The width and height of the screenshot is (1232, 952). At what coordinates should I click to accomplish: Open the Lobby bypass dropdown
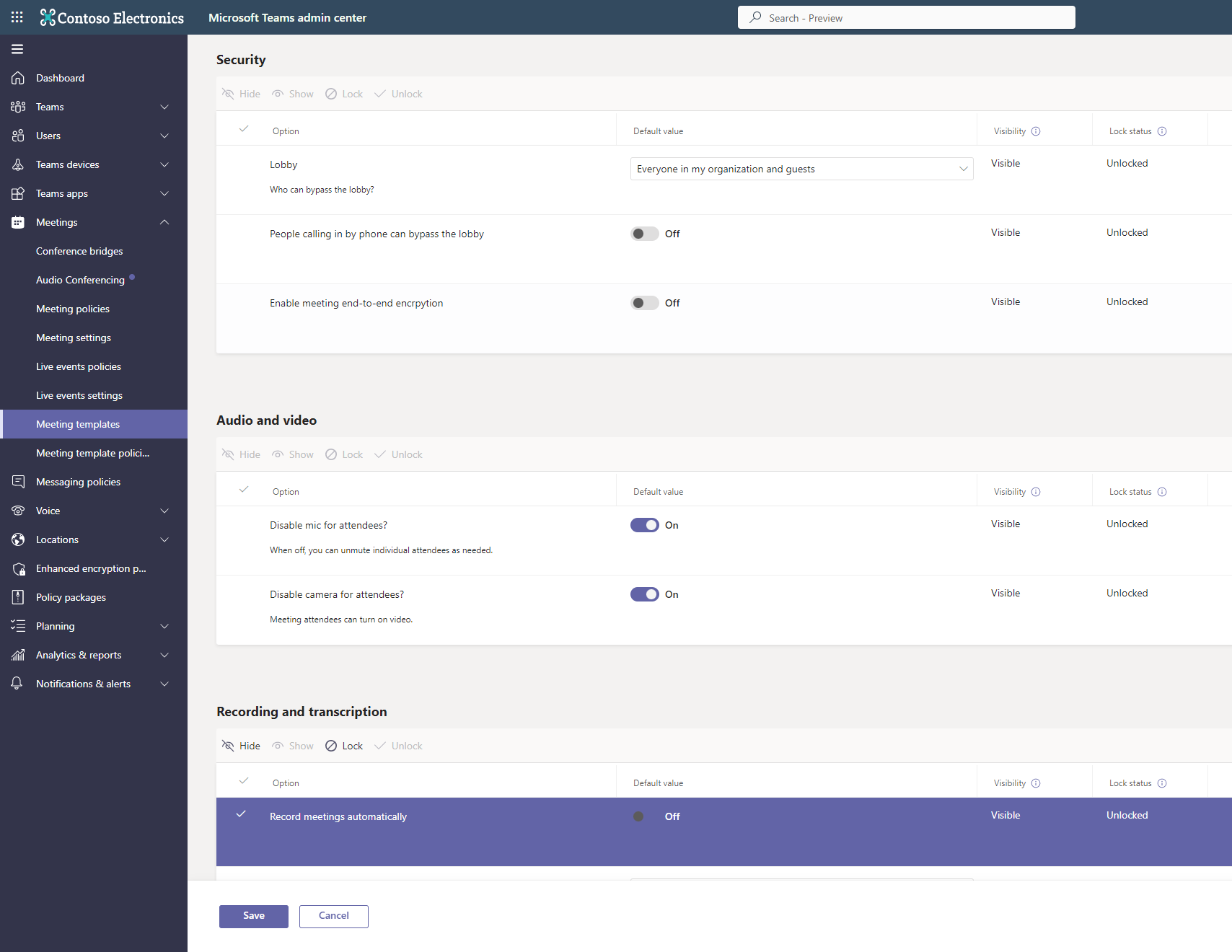point(802,169)
